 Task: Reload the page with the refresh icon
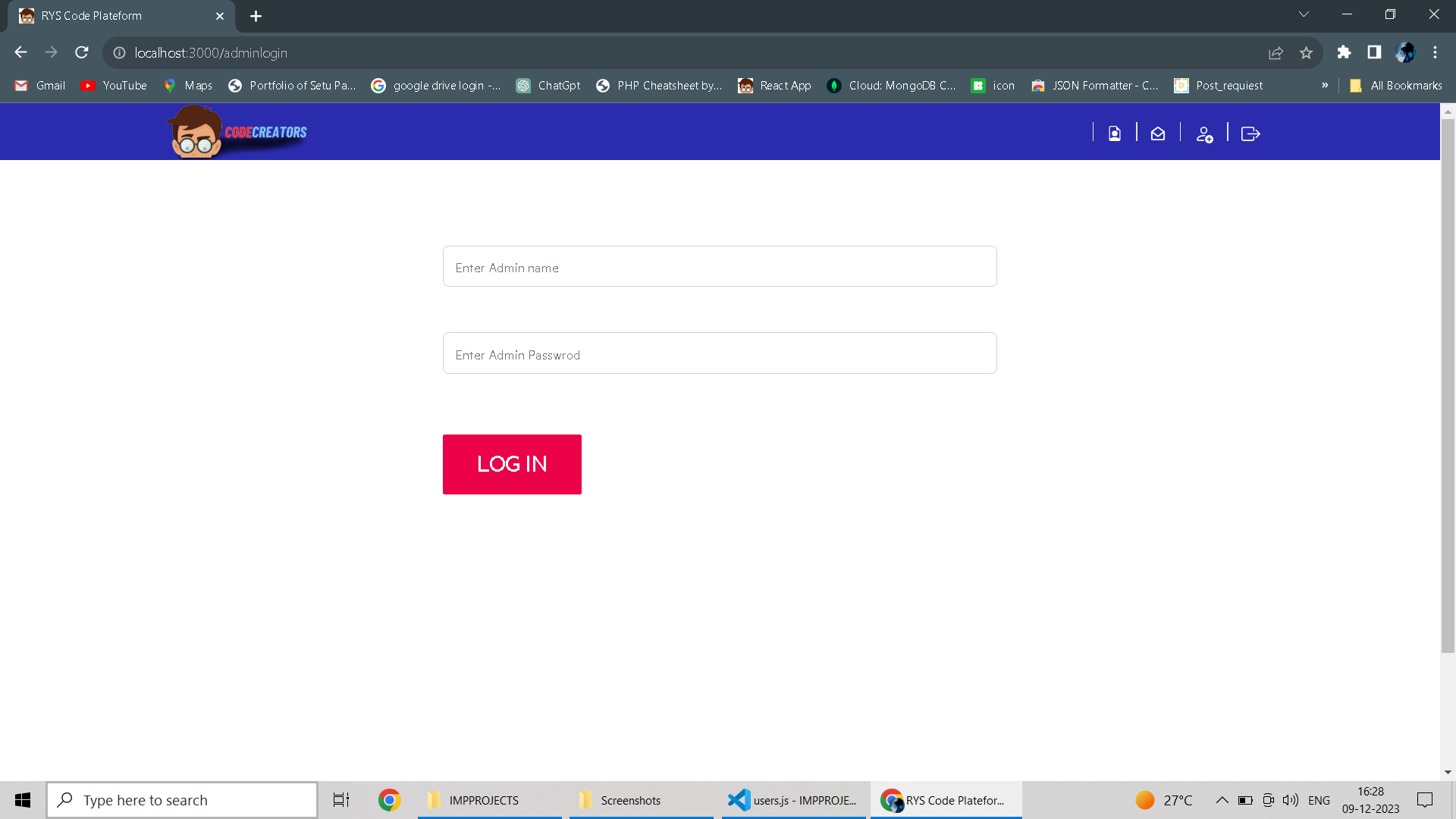(x=82, y=52)
